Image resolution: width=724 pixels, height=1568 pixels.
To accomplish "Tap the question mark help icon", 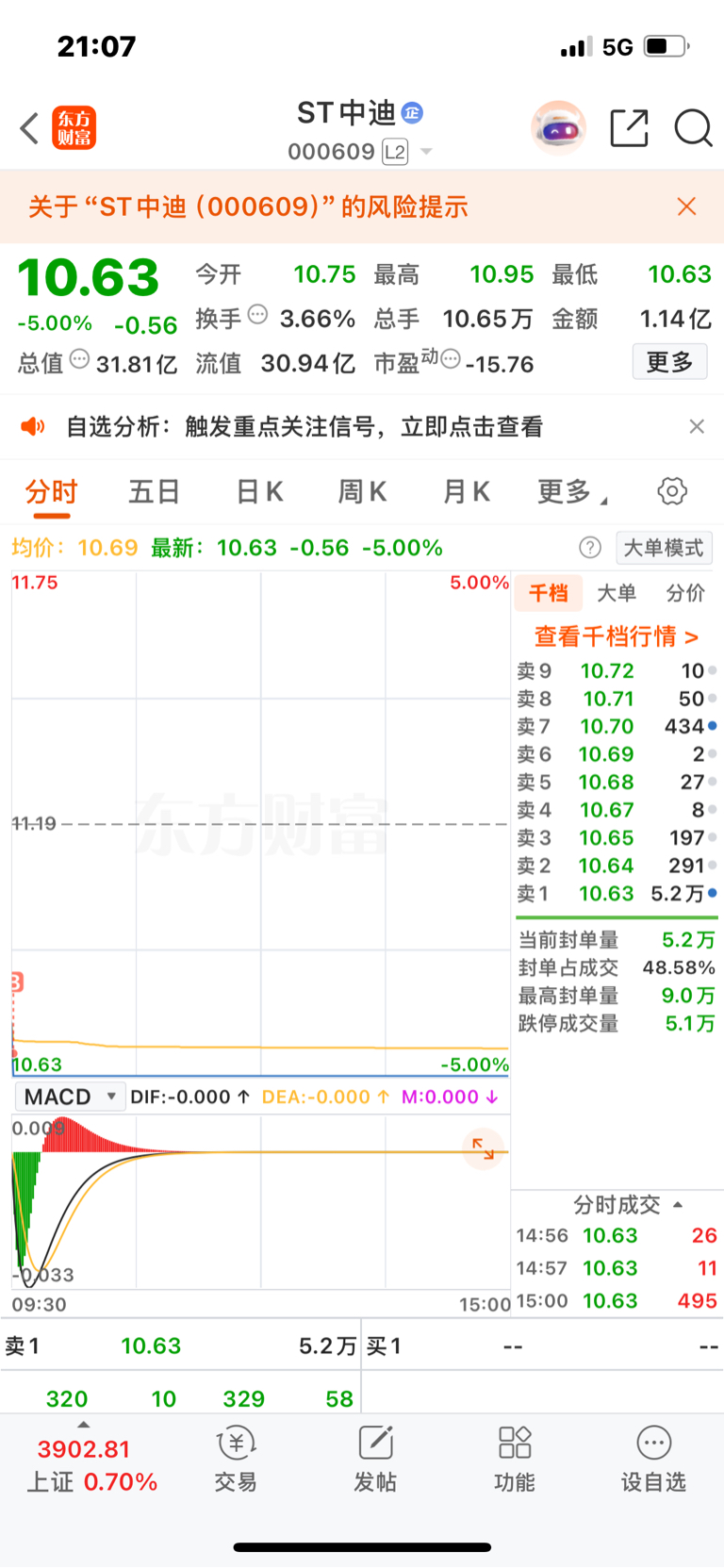I will (590, 548).
